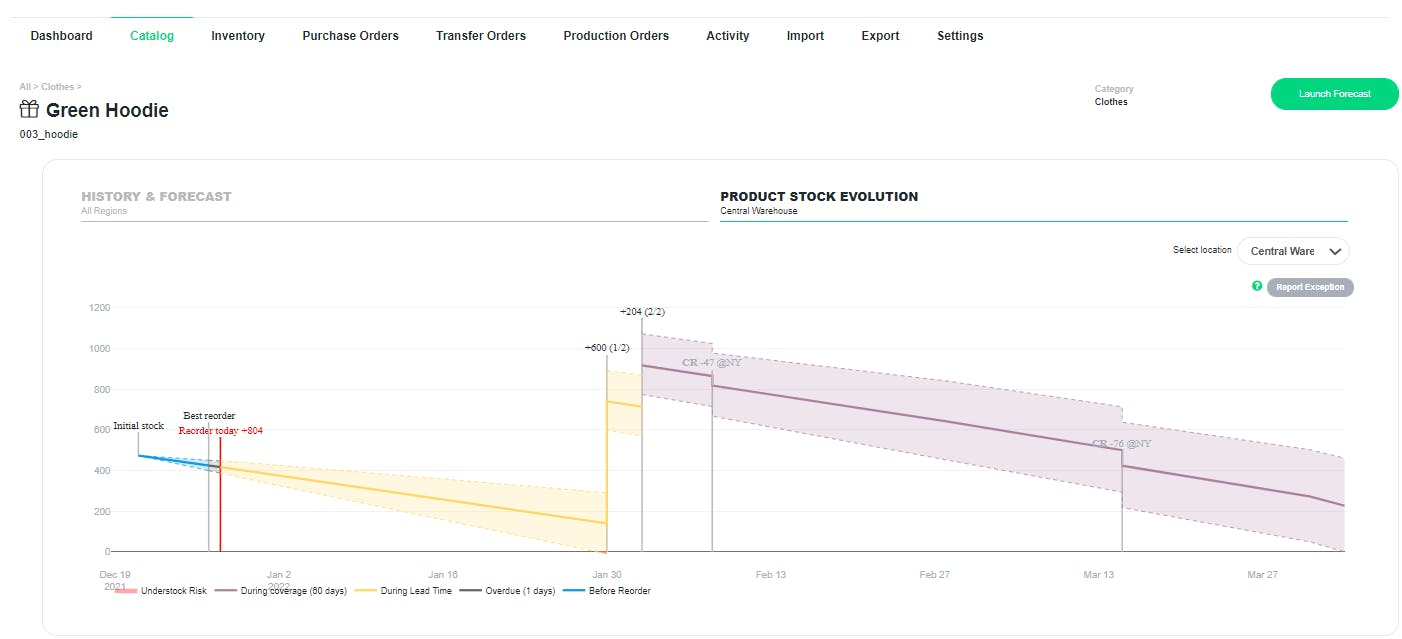Select the +600 (1/2) delivery marker
The image size is (1402, 639).
pyautogui.click(x=607, y=348)
